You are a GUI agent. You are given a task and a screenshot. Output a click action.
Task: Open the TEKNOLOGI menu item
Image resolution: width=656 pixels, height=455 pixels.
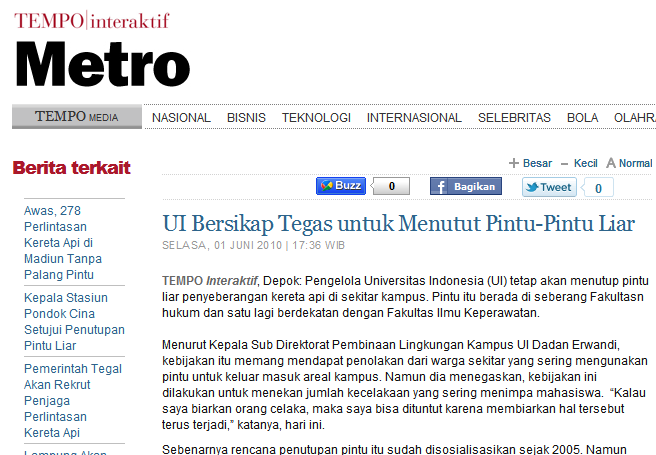tap(316, 118)
